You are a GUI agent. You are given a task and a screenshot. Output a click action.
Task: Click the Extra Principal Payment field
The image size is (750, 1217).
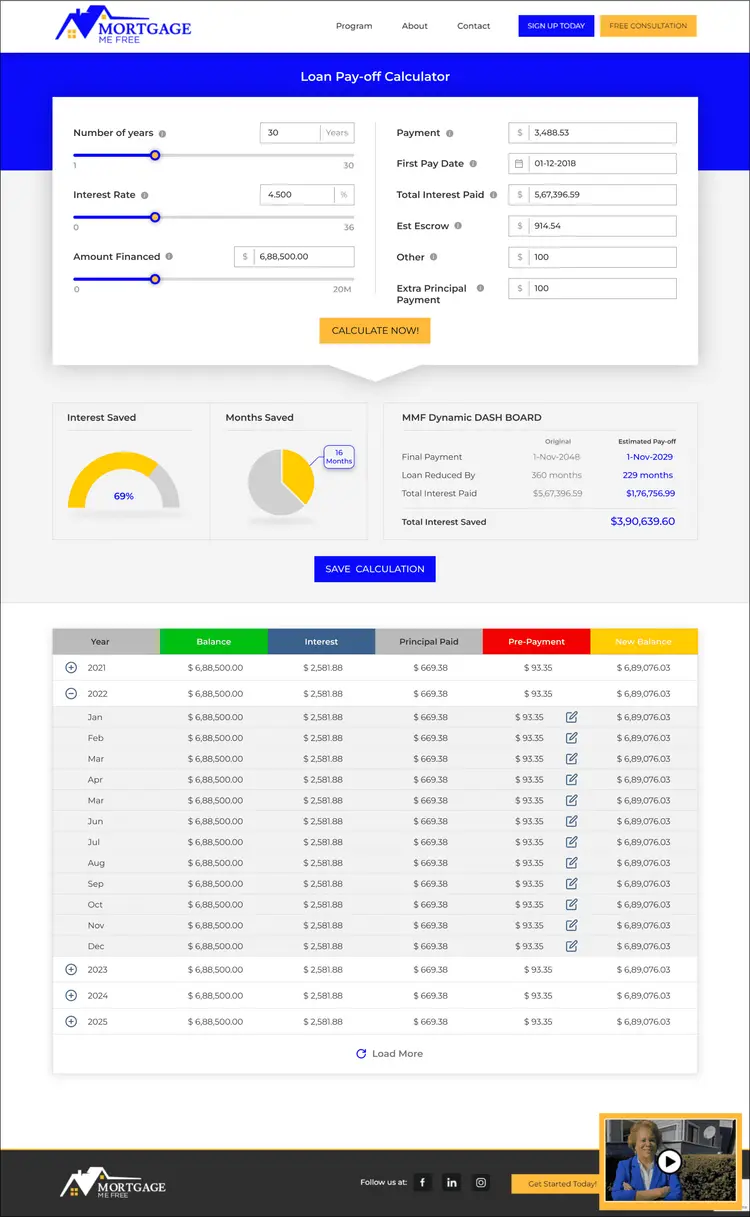pyautogui.click(x=602, y=288)
